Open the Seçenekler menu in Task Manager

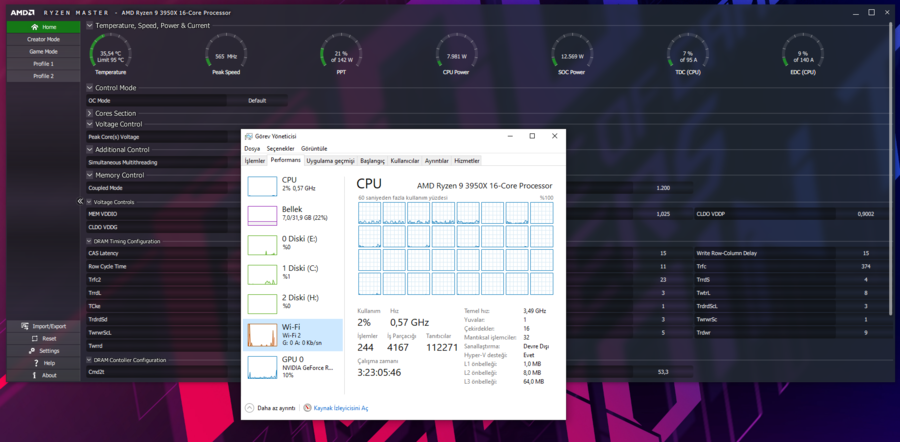point(280,148)
